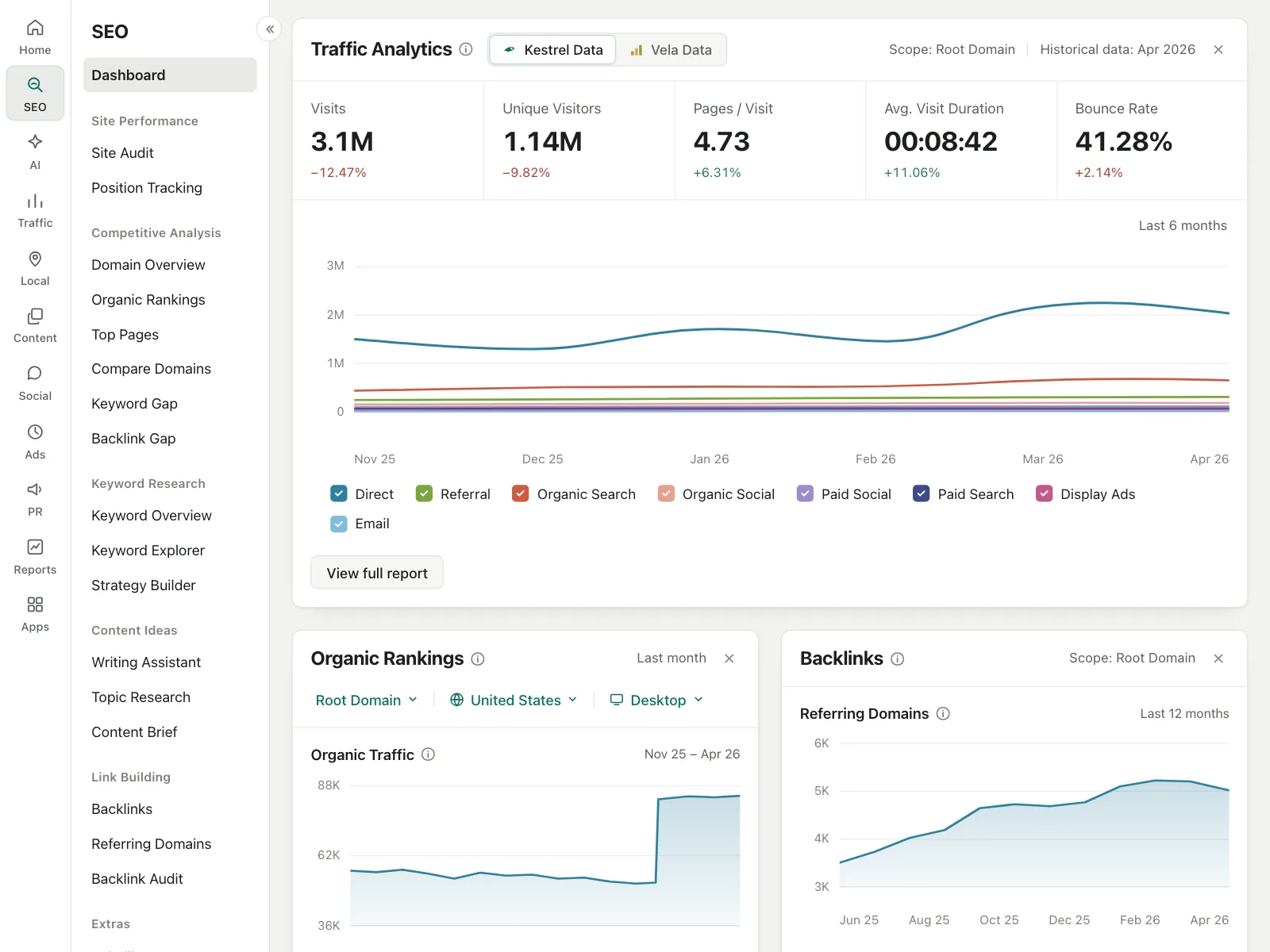Open the Local pin section
This screenshot has width=1270, height=952.
tap(35, 268)
